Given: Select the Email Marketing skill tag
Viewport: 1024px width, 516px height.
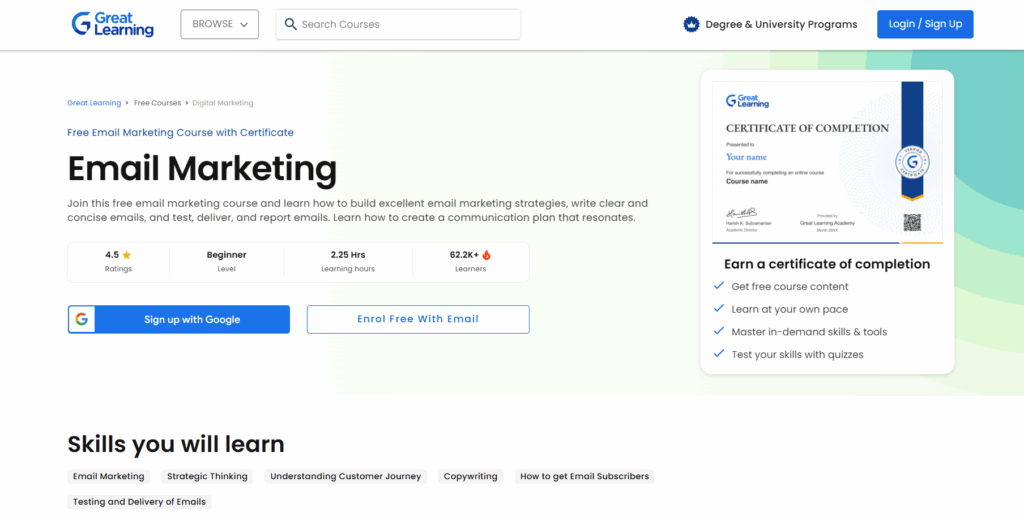Looking at the screenshot, I should pos(108,477).
